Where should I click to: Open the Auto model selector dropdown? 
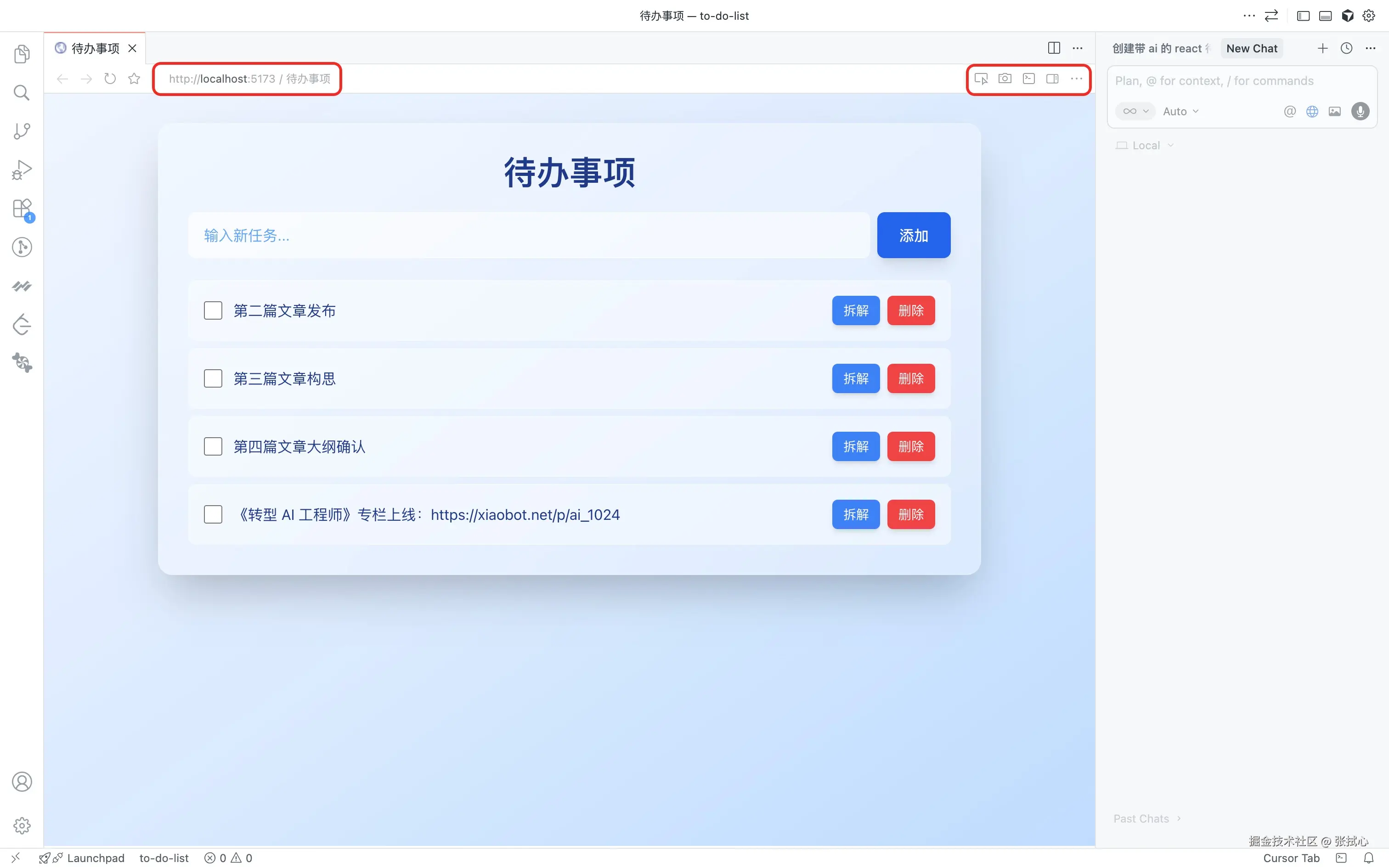click(x=1180, y=111)
